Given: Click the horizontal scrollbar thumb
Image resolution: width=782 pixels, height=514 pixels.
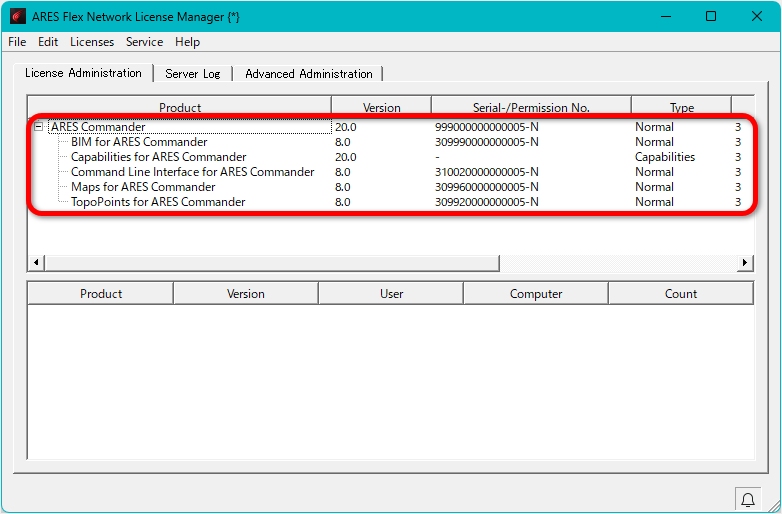Looking at the screenshot, I should (x=272, y=262).
